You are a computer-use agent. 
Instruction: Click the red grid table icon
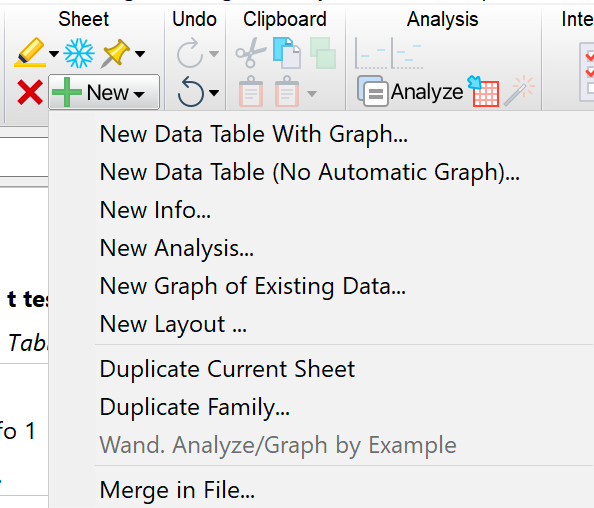(x=483, y=91)
